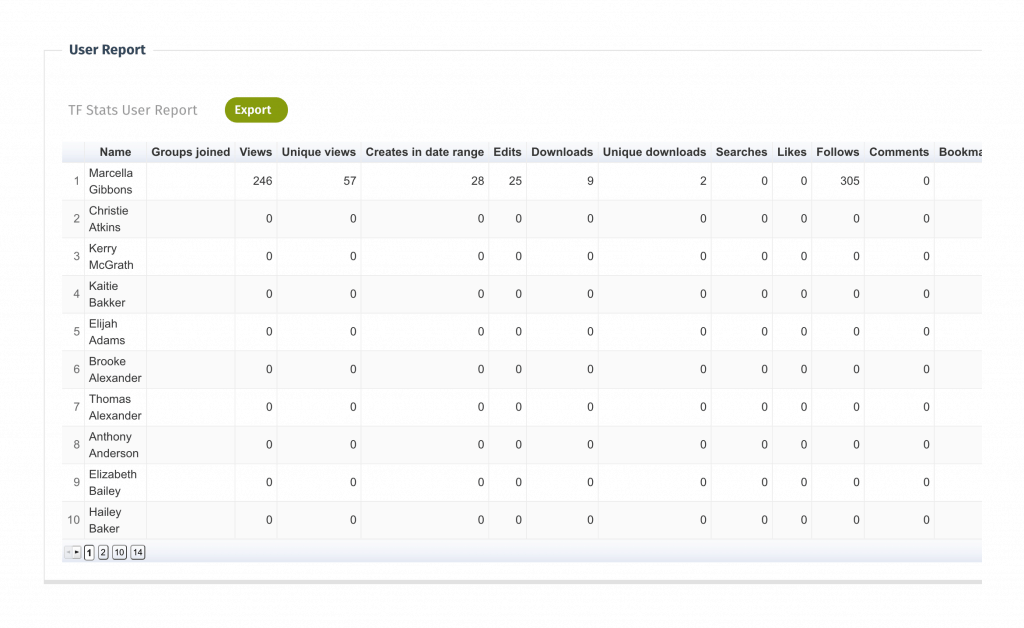Click the Follows value 305
This screenshot has width=1024, height=628.
pos(850,181)
